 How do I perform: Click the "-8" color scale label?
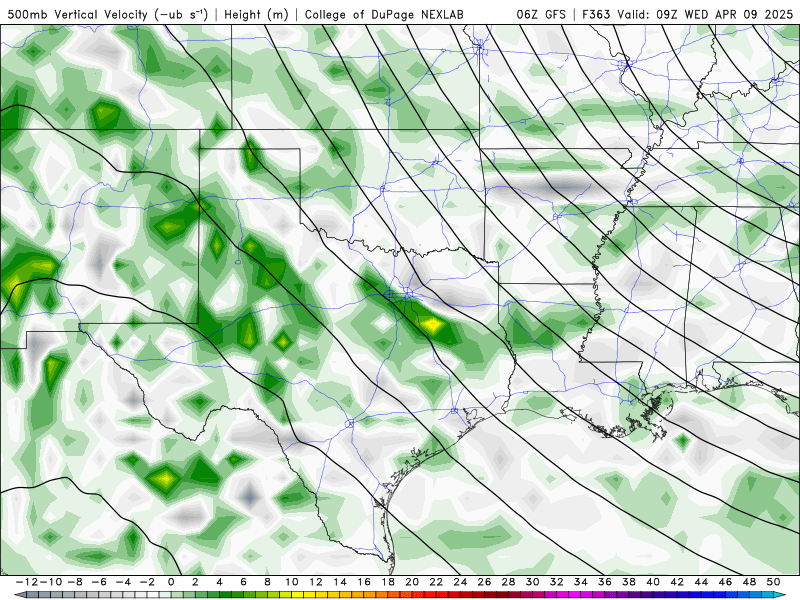[x=75, y=582]
